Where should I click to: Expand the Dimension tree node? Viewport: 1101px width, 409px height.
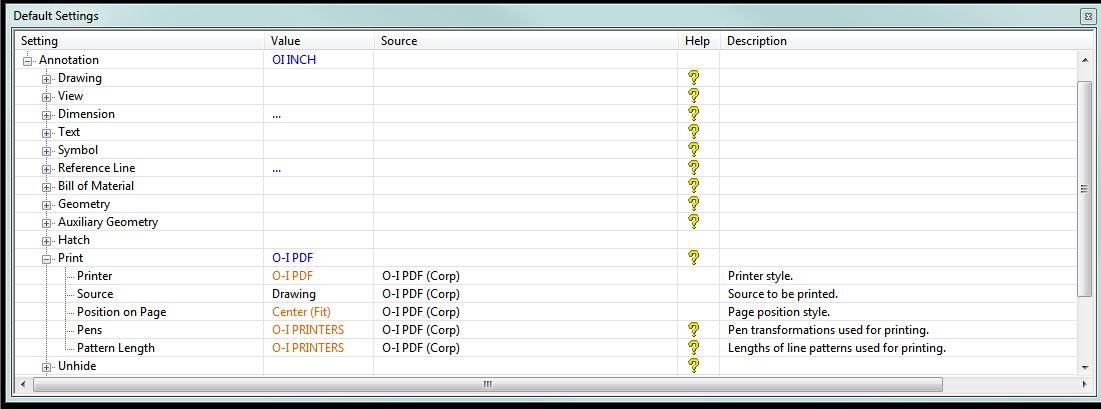(46, 115)
